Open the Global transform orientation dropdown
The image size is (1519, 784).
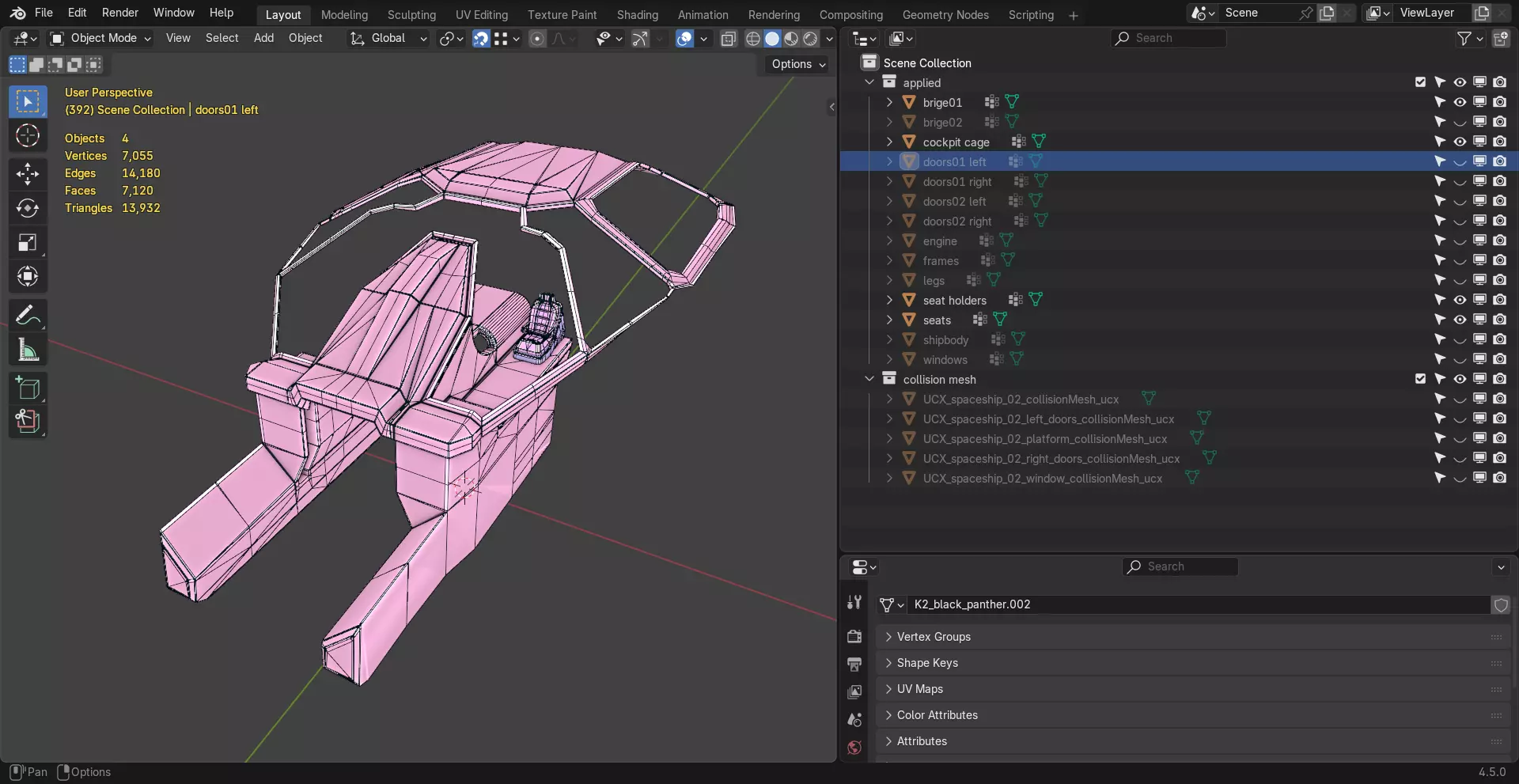coord(388,38)
